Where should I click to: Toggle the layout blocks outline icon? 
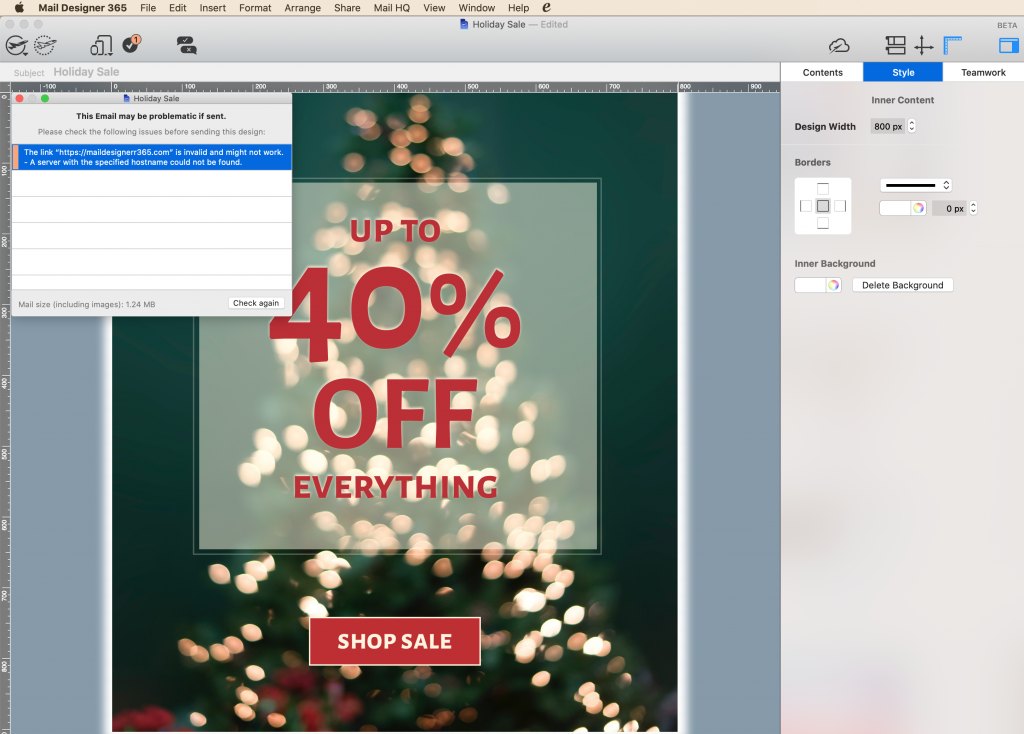(x=895, y=45)
